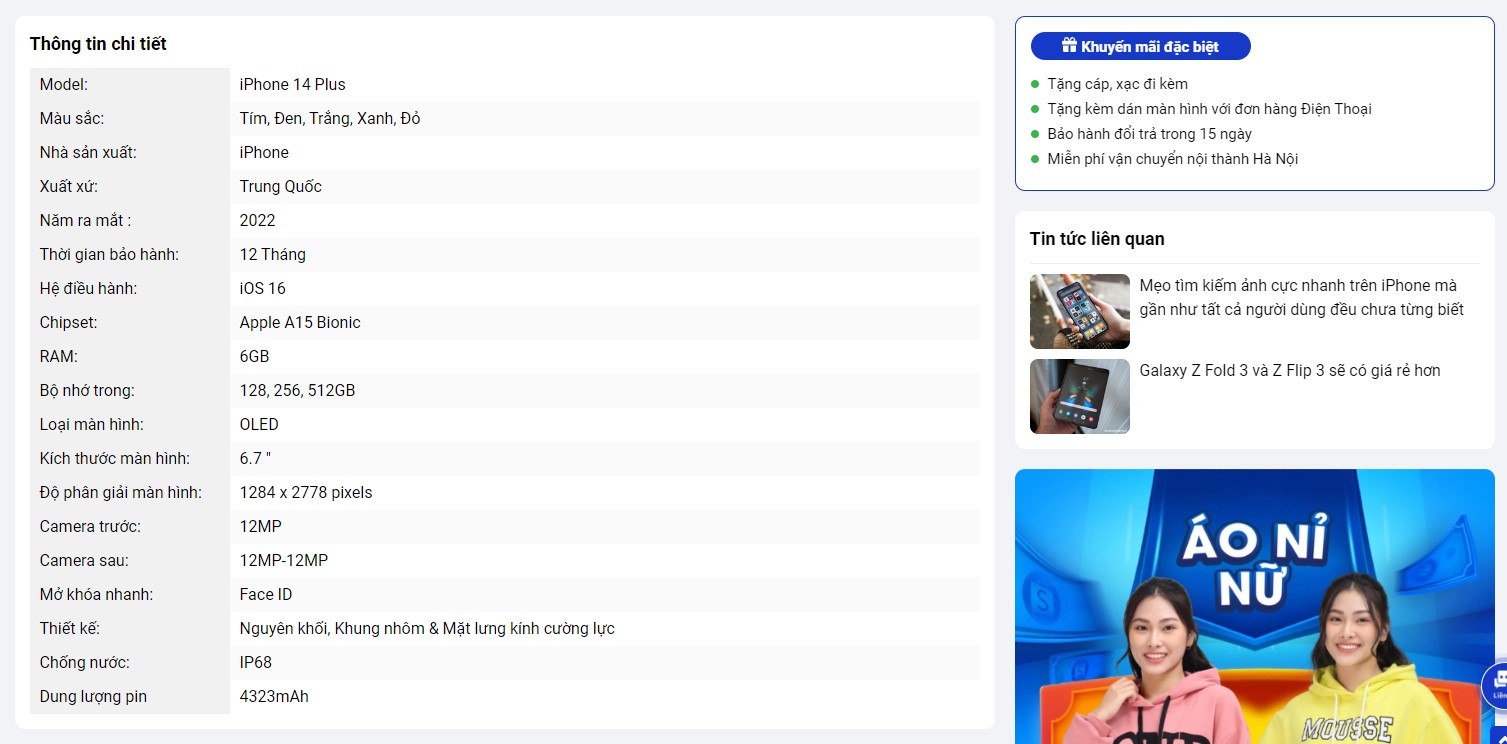The height and width of the screenshot is (744, 1507).
Task: Open the floating chat support bubble
Action: [x=1496, y=686]
